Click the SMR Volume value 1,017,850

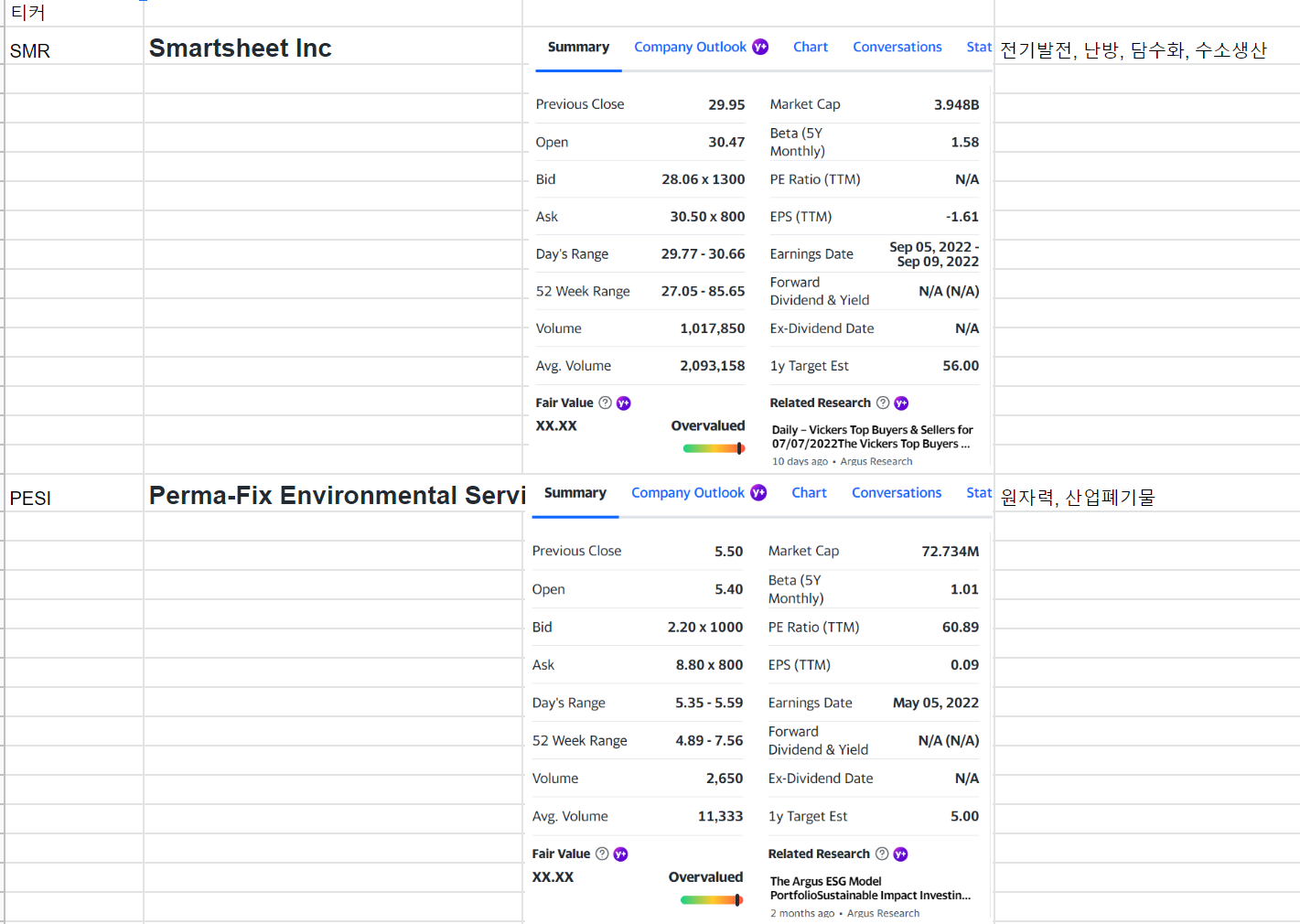[712, 328]
